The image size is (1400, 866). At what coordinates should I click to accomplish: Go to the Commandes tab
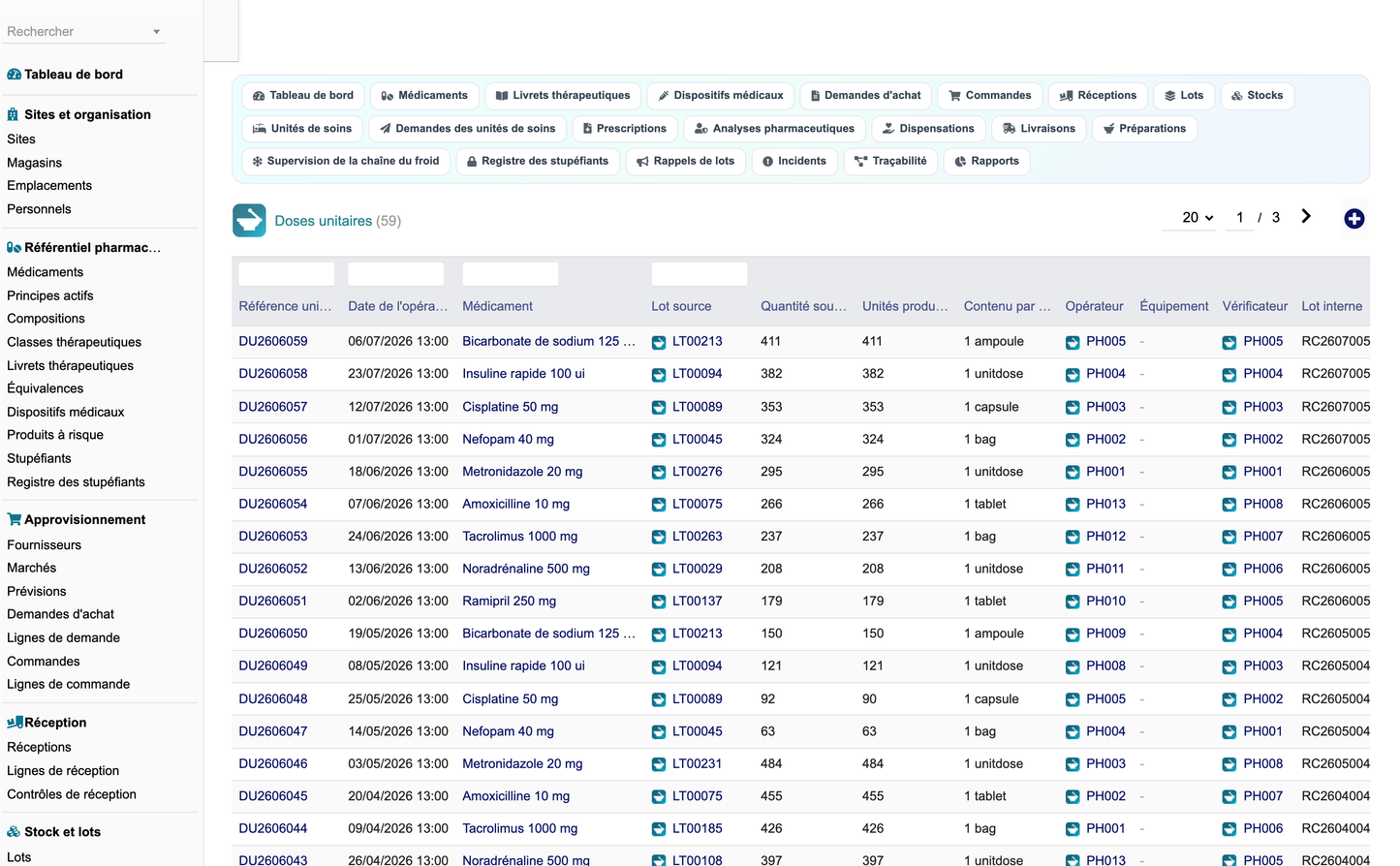[989, 95]
